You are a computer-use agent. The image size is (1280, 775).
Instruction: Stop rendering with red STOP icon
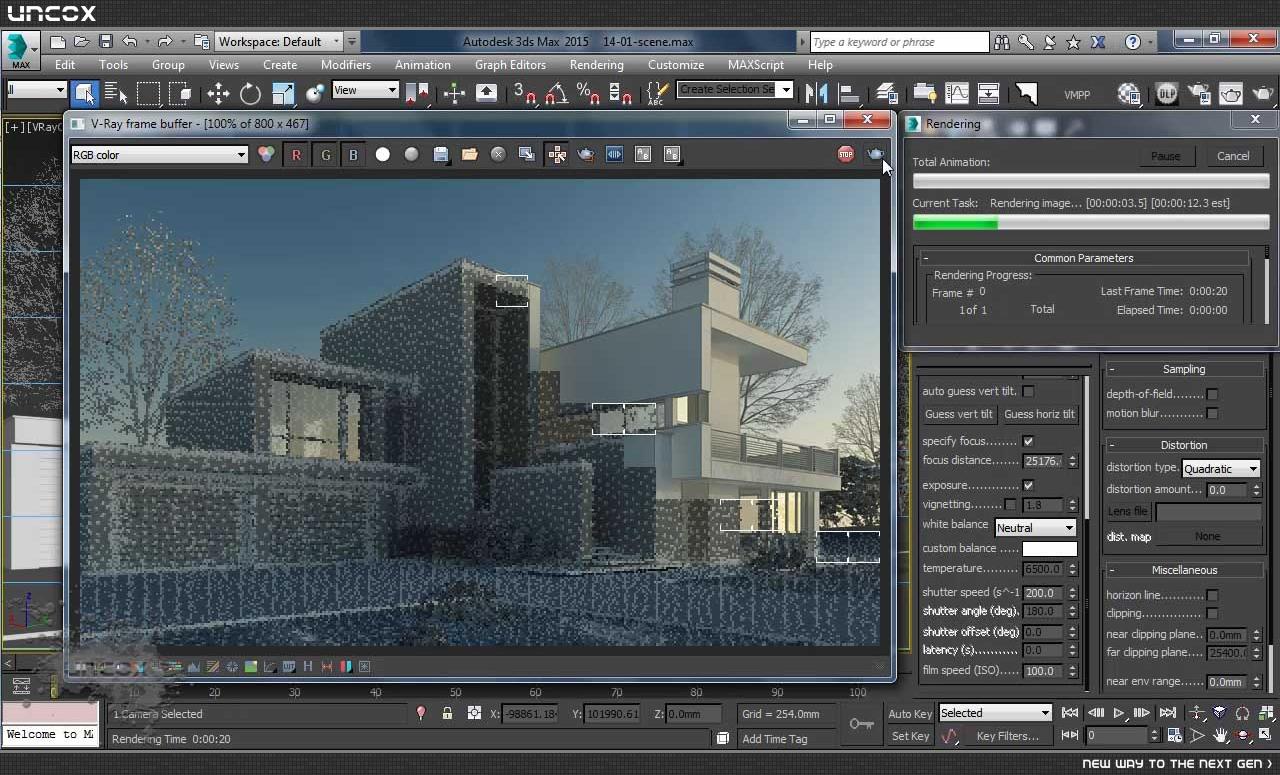pyautogui.click(x=846, y=154)
